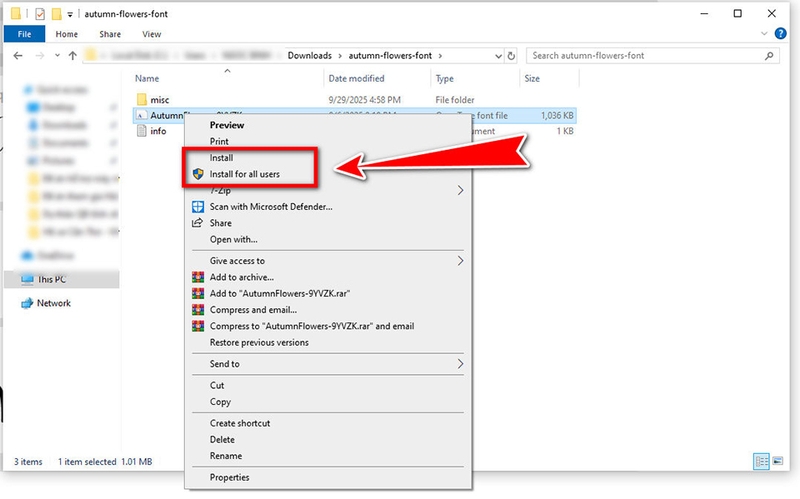Switch to the Home ribbon tab
The height and width of the screenshot is (499, 800).
(66, 34)
